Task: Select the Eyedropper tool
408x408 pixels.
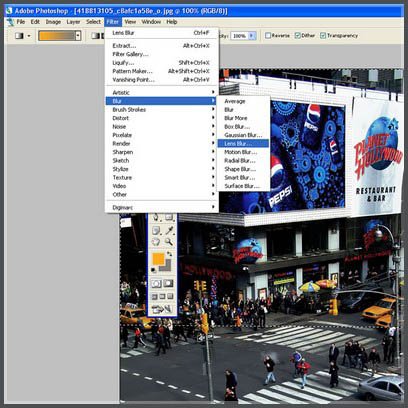Action: click(169, 230)
